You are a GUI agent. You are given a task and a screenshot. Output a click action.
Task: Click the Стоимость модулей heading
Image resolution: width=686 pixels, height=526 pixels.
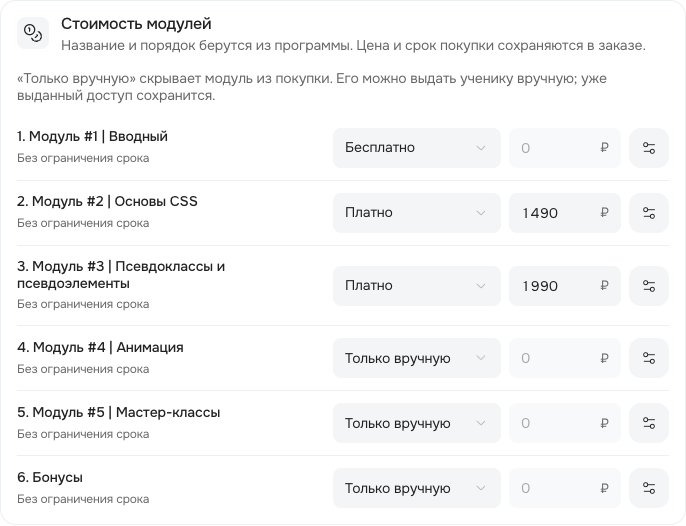[x=136, y=24]
